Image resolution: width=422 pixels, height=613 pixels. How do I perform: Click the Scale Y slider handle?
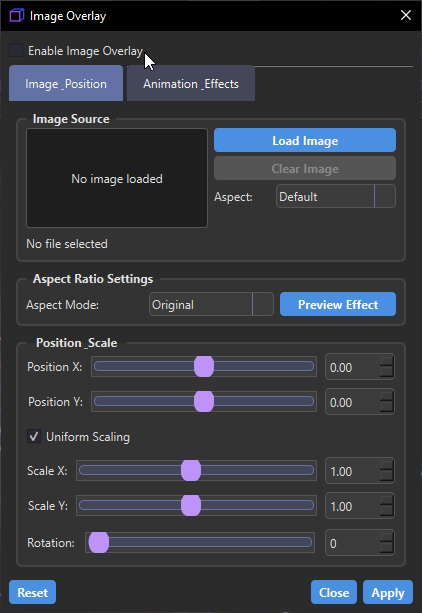(x=191, y=505)
